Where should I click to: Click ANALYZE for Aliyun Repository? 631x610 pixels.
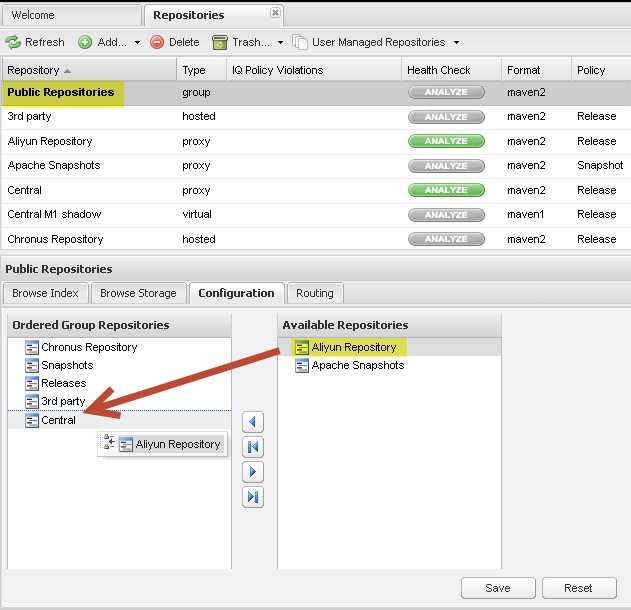(x=446, y=141)
